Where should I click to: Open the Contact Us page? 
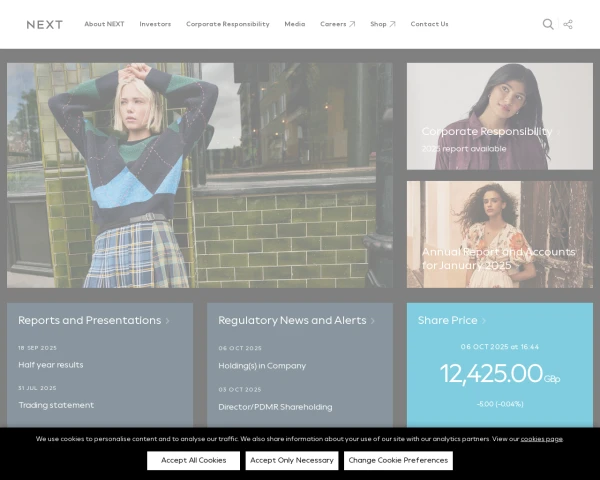(x=429, y=24)
